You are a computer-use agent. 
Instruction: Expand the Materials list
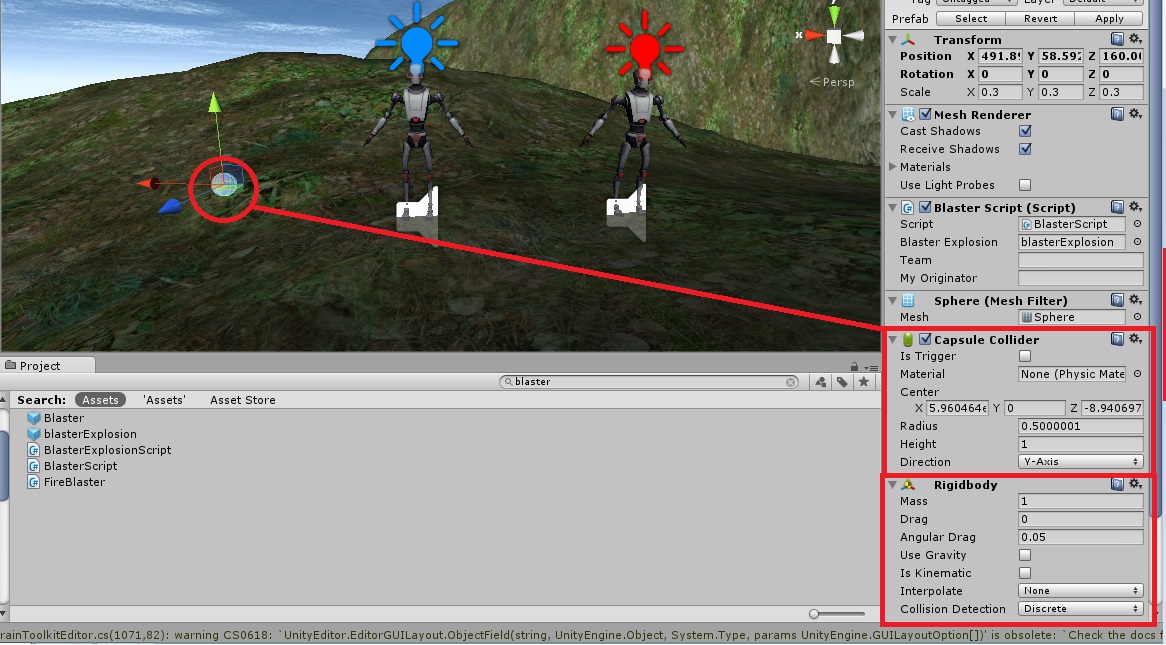tap(892, 167)
